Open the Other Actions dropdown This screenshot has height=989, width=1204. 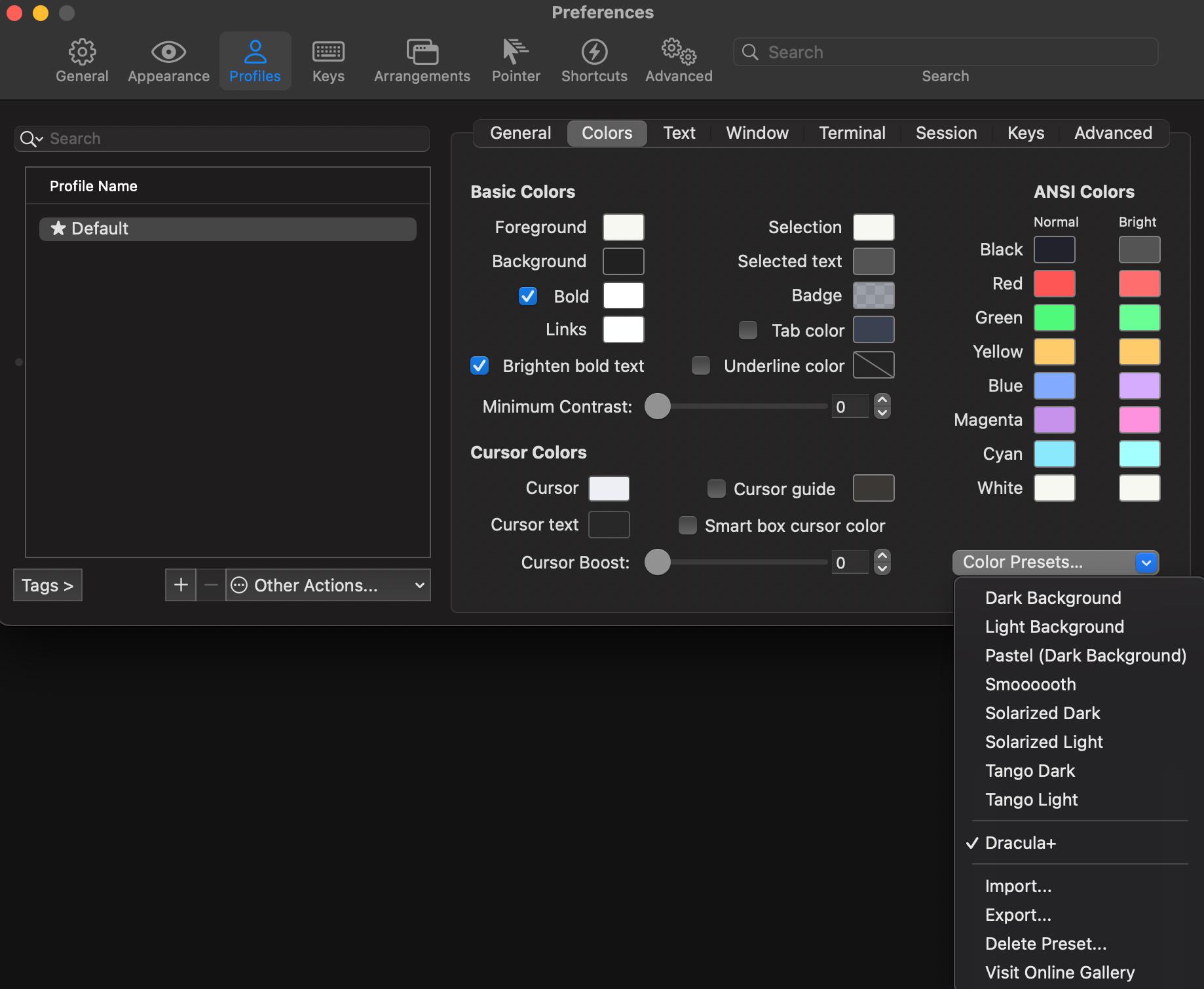click(328, 585)
